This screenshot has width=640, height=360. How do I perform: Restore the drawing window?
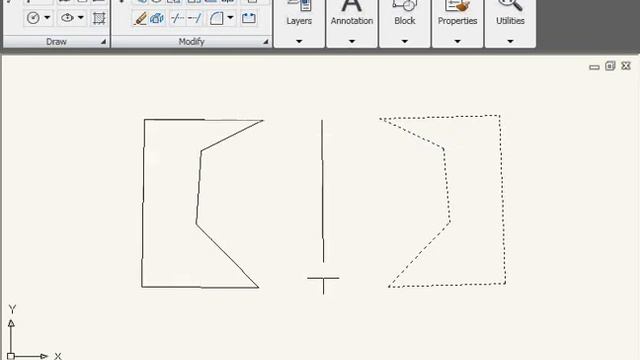point(610,66)
